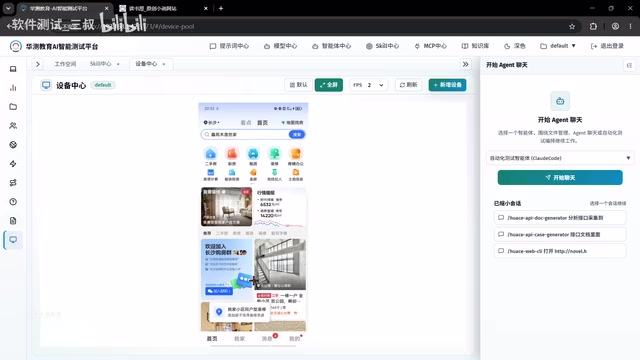Bookmark this page with the star icon

(x=572, y=27)
